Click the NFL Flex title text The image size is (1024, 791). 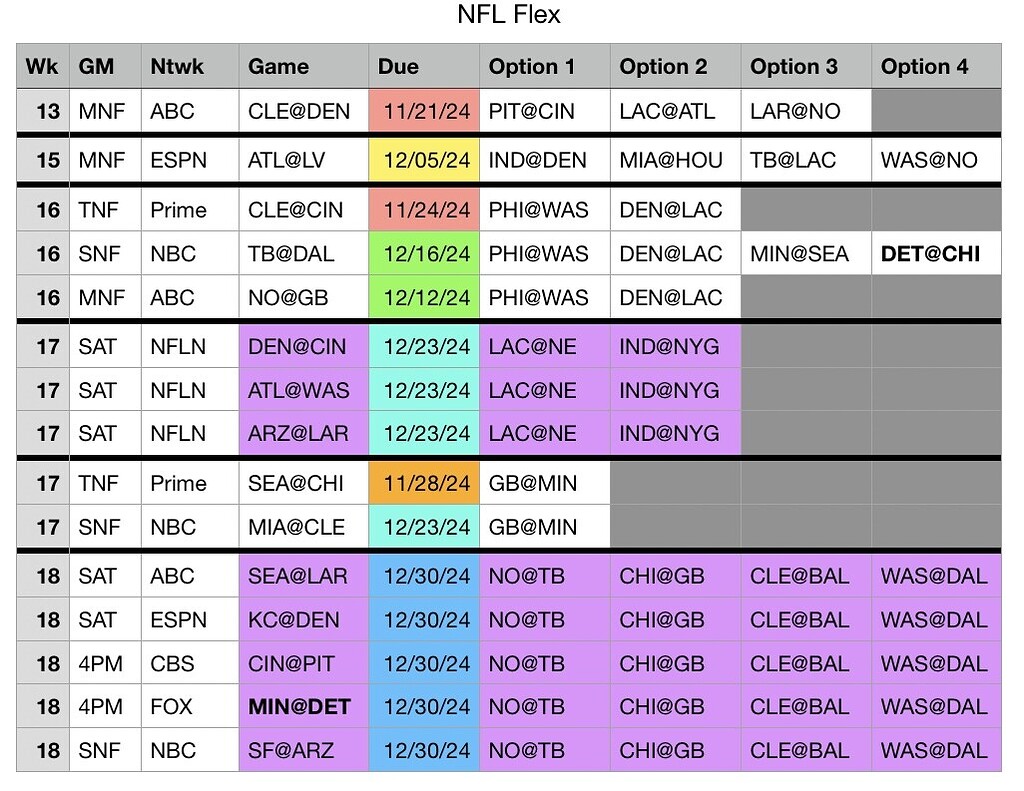pos(508,15)
